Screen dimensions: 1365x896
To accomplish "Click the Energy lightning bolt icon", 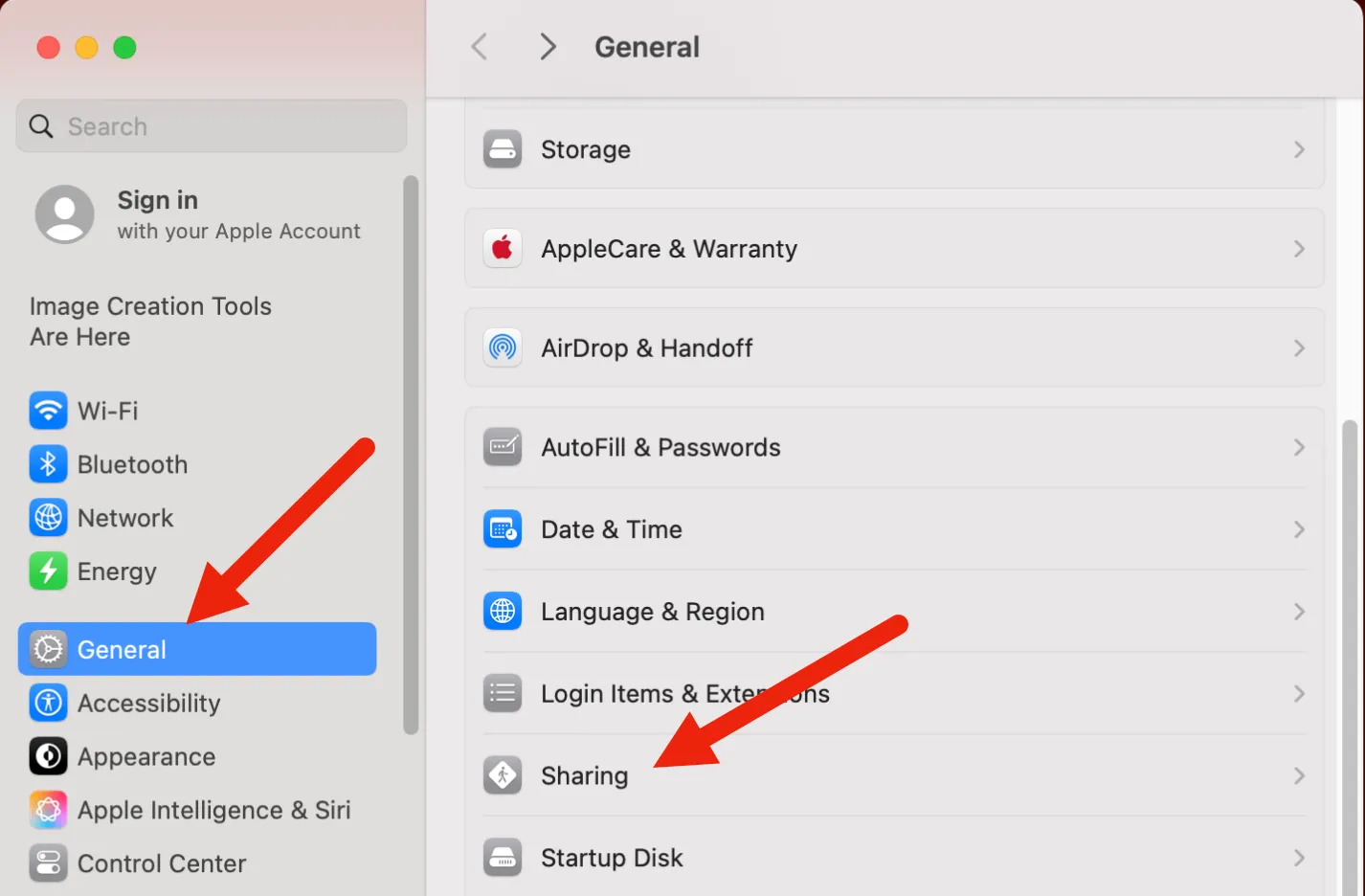I will point(48,571).
